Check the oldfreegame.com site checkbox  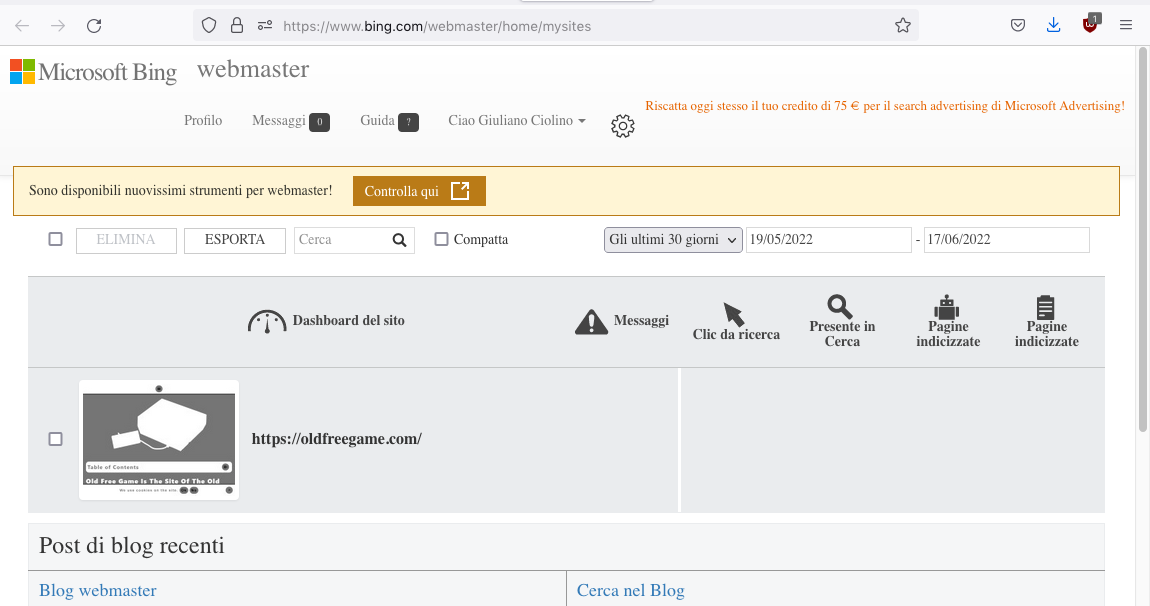coord(55,439)
